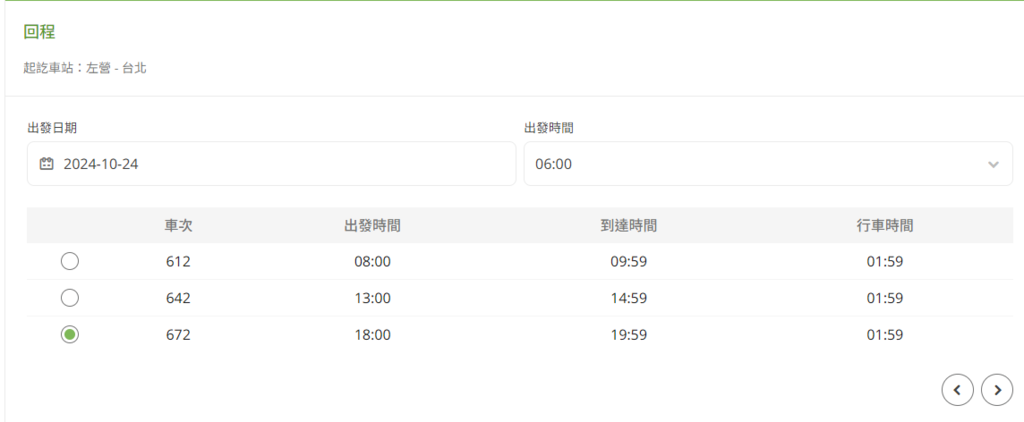Screen dimensions: 1024x422
Task: Go to the previous page of trains
Action: point(957,390)
